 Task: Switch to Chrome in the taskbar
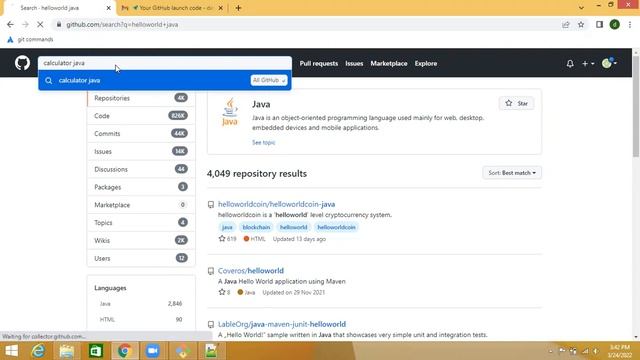[124, 351]
